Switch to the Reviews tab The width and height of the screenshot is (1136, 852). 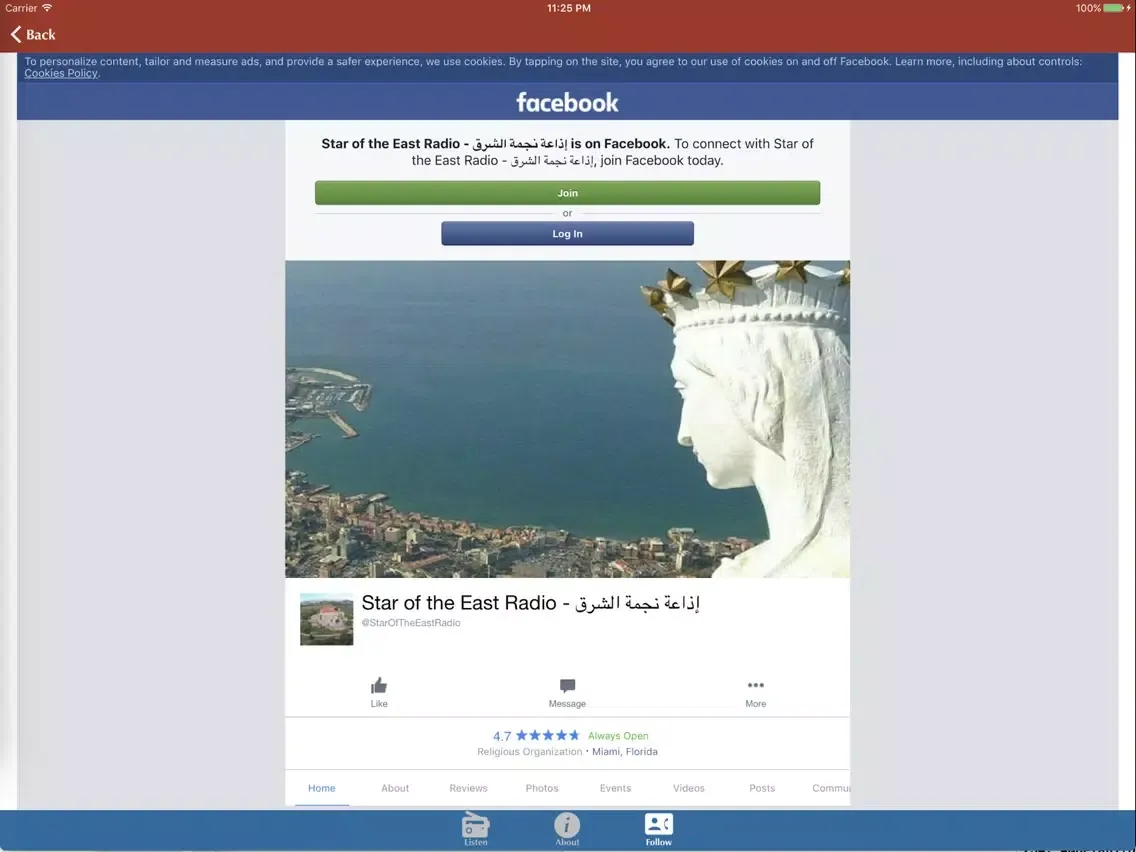[x=468, y=788]
